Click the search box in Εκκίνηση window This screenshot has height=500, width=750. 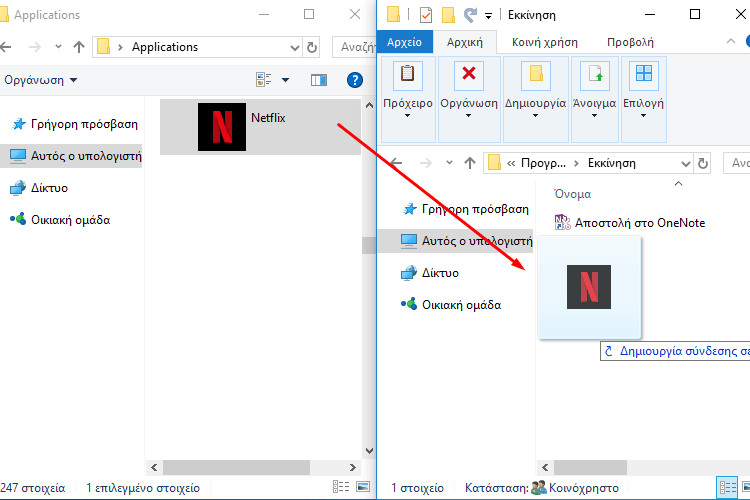pyautogui.click(x=737, y=163)
